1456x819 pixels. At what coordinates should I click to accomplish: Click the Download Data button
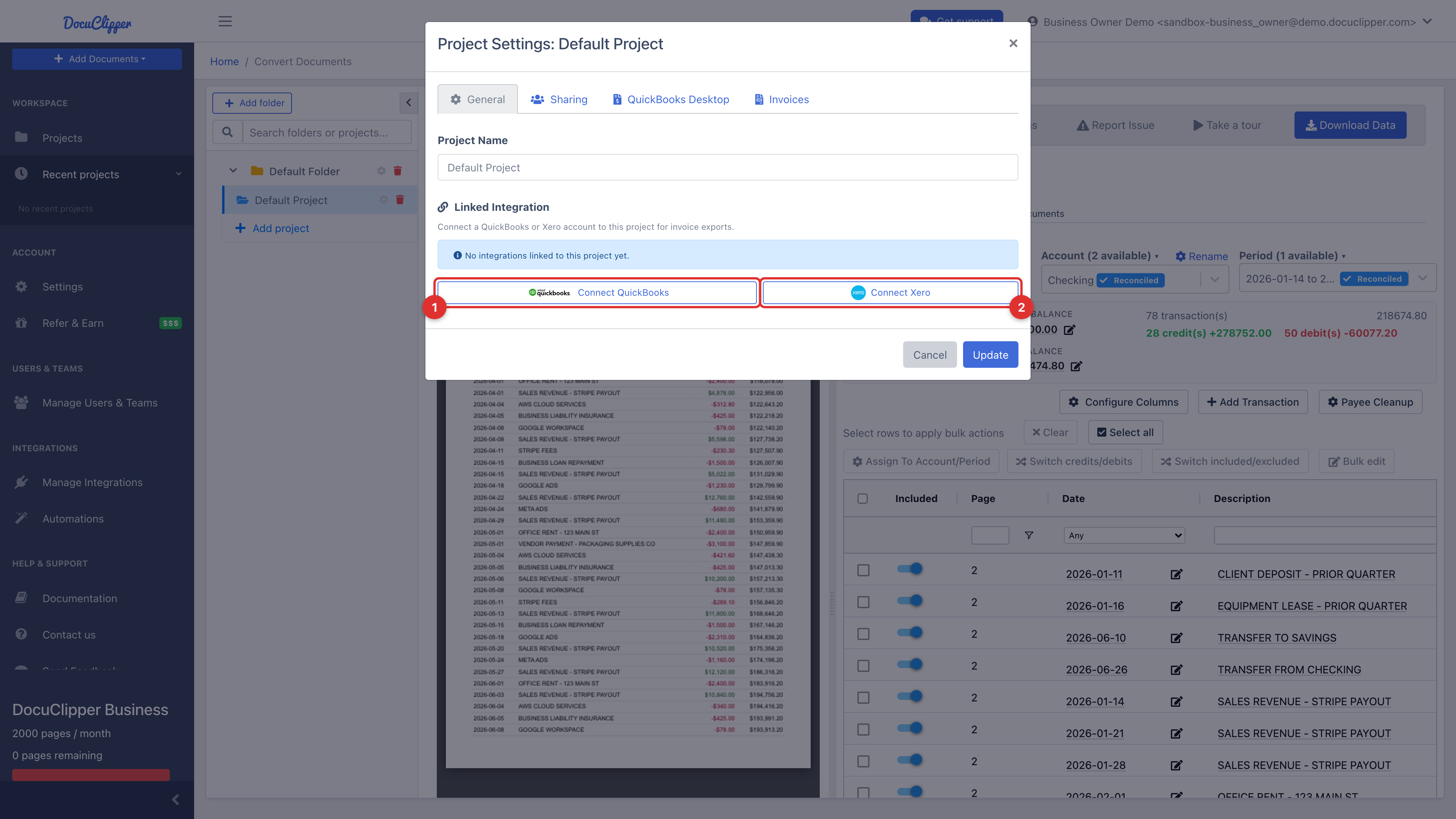pos(1350,125)
